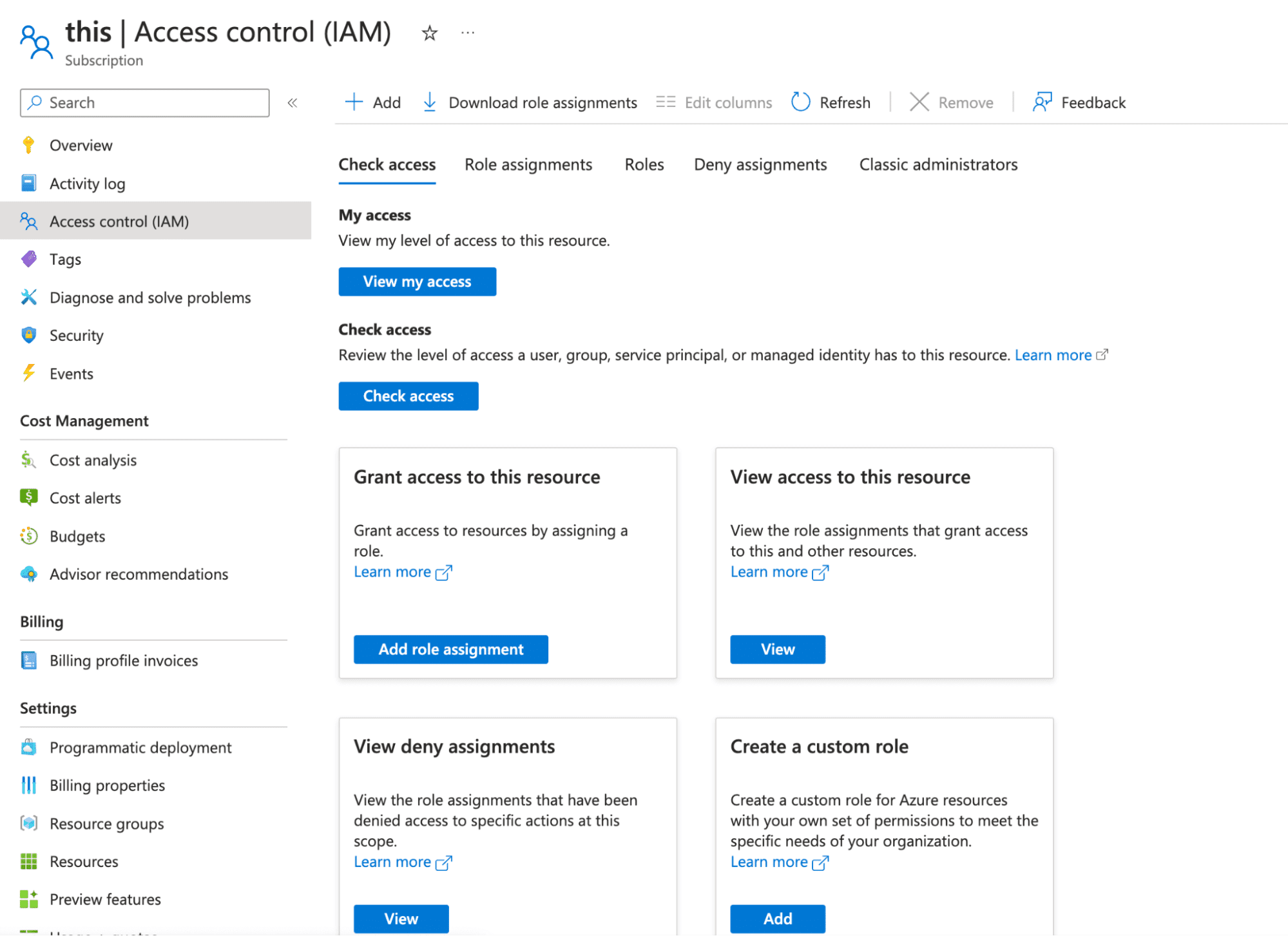Click the Access control (IAM) sidebar icon
Screen dimensions: 1288x936
point(28,221)
